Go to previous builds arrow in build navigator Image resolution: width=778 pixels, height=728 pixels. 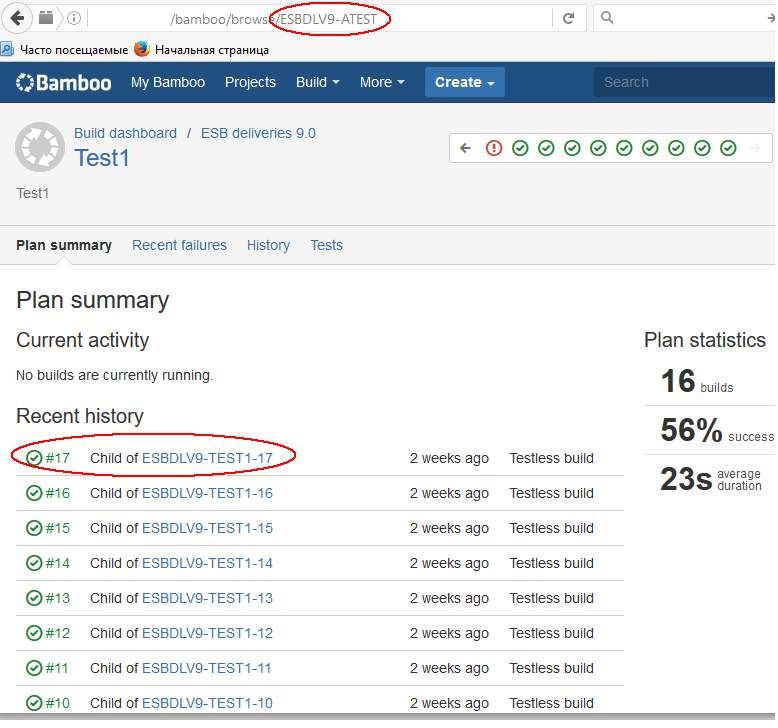pos(465,148)
